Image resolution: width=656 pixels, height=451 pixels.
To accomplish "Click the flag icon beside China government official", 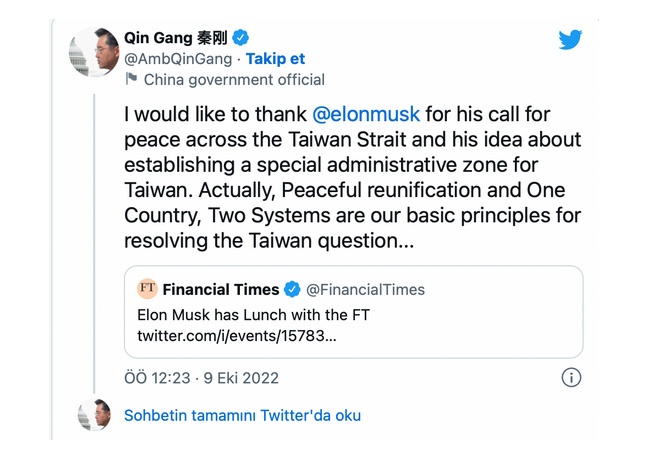I will [x=131, y=79].
